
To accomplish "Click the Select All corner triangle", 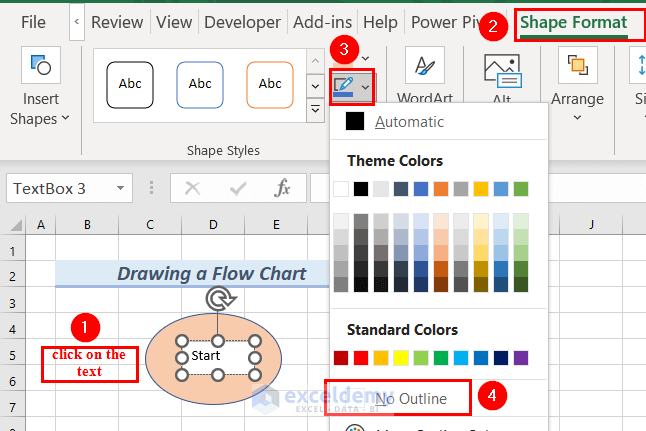I will pos(16,225).
